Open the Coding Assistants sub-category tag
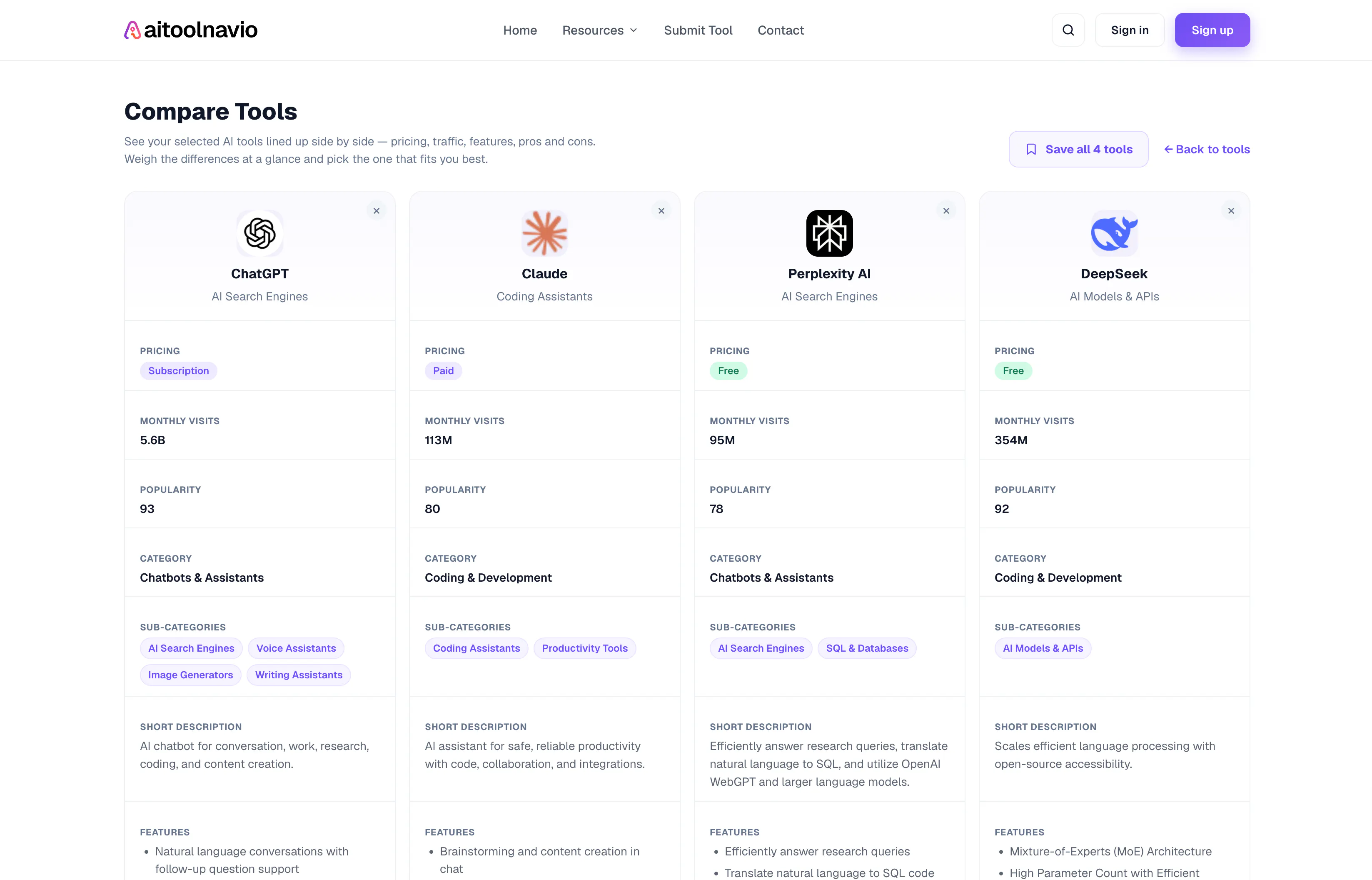This screenshot has height=880, width=1372. (x=476, y=648)
